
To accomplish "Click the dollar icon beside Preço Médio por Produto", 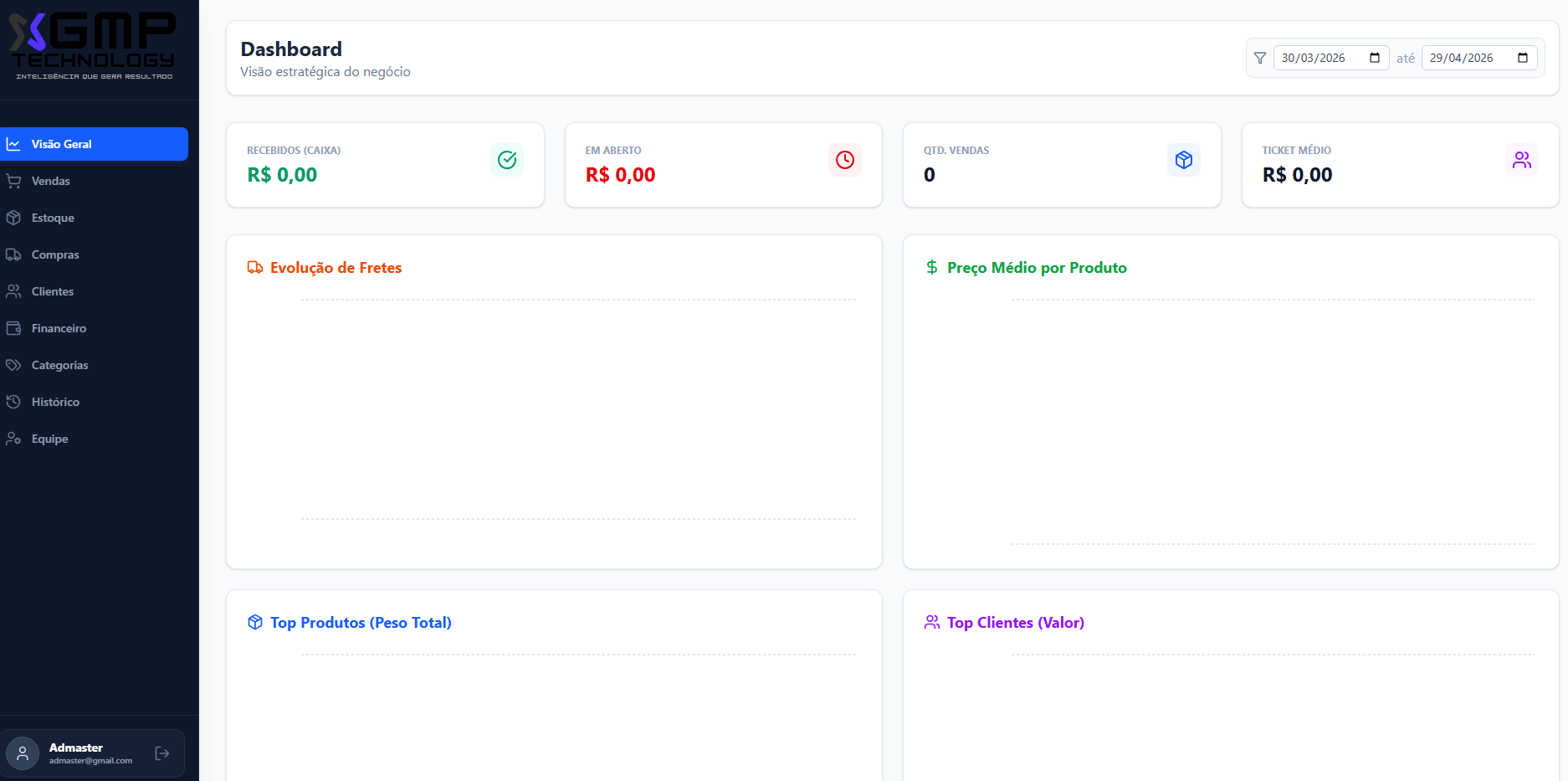I will 931,267.
